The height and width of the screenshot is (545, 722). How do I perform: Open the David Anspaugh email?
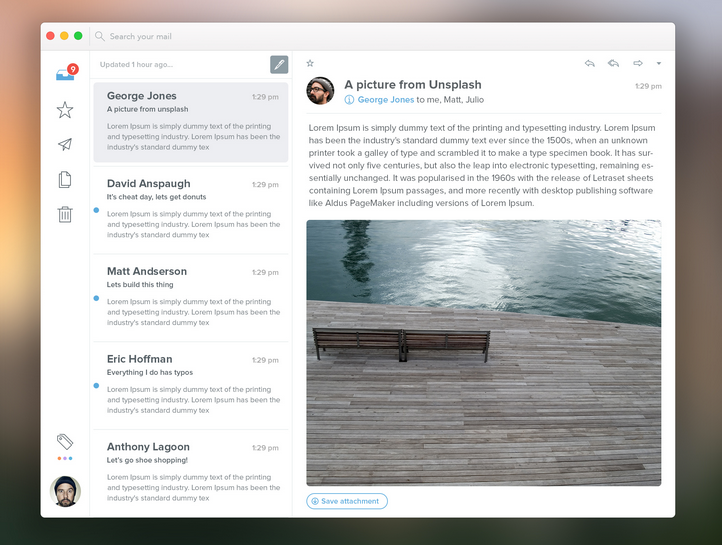coord(191,210)
